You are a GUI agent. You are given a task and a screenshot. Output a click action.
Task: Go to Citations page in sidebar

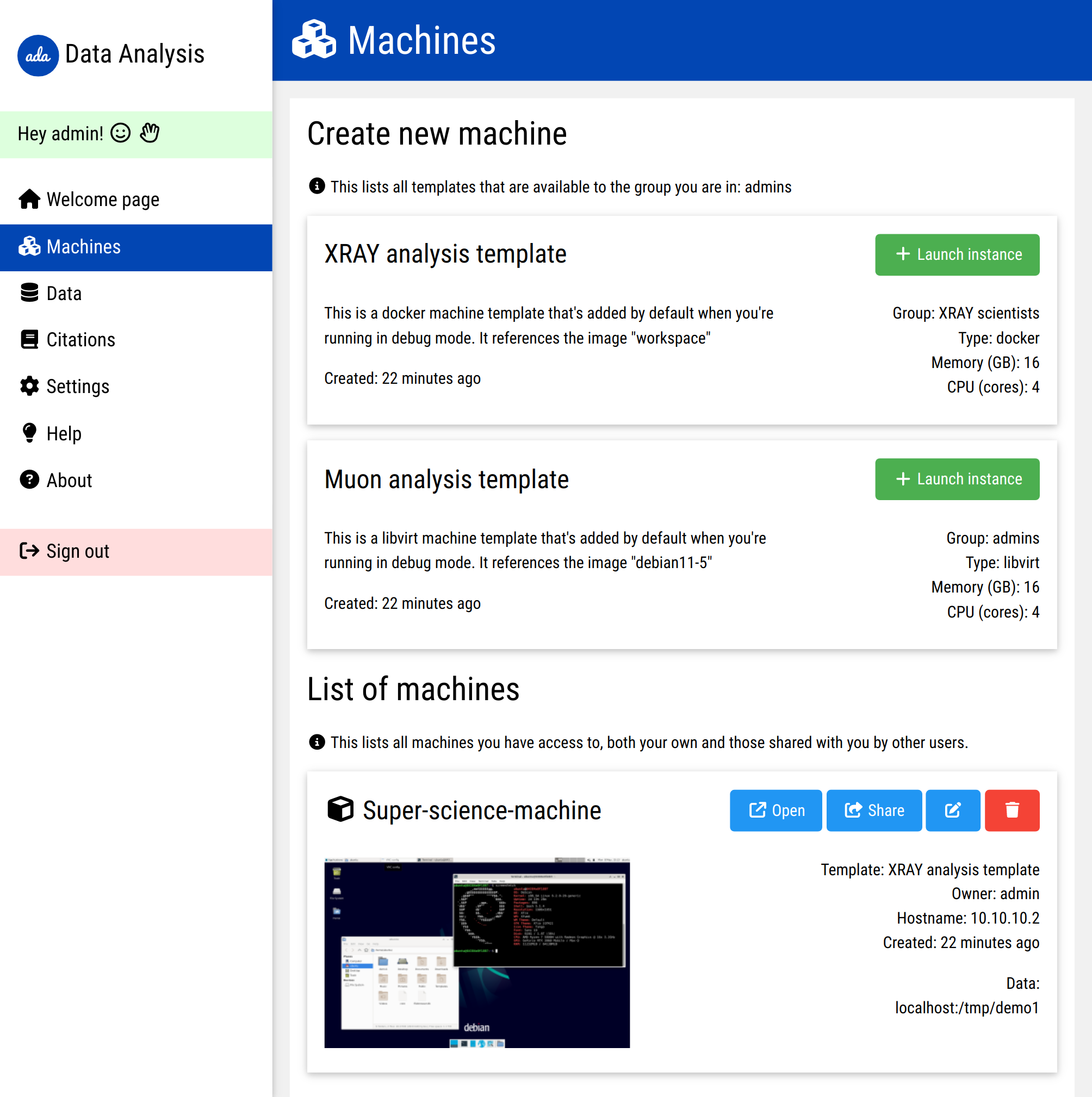[80, 340]
